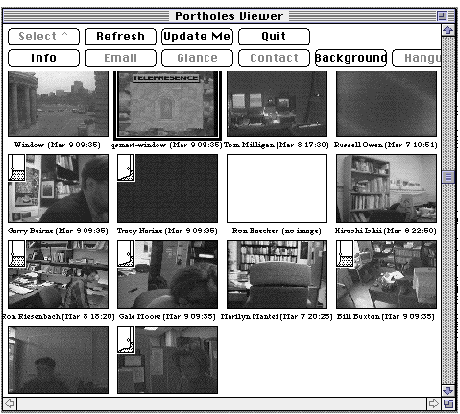Click the Update Me button
This screenshot has width=460, height=414.
coord(197,36)
